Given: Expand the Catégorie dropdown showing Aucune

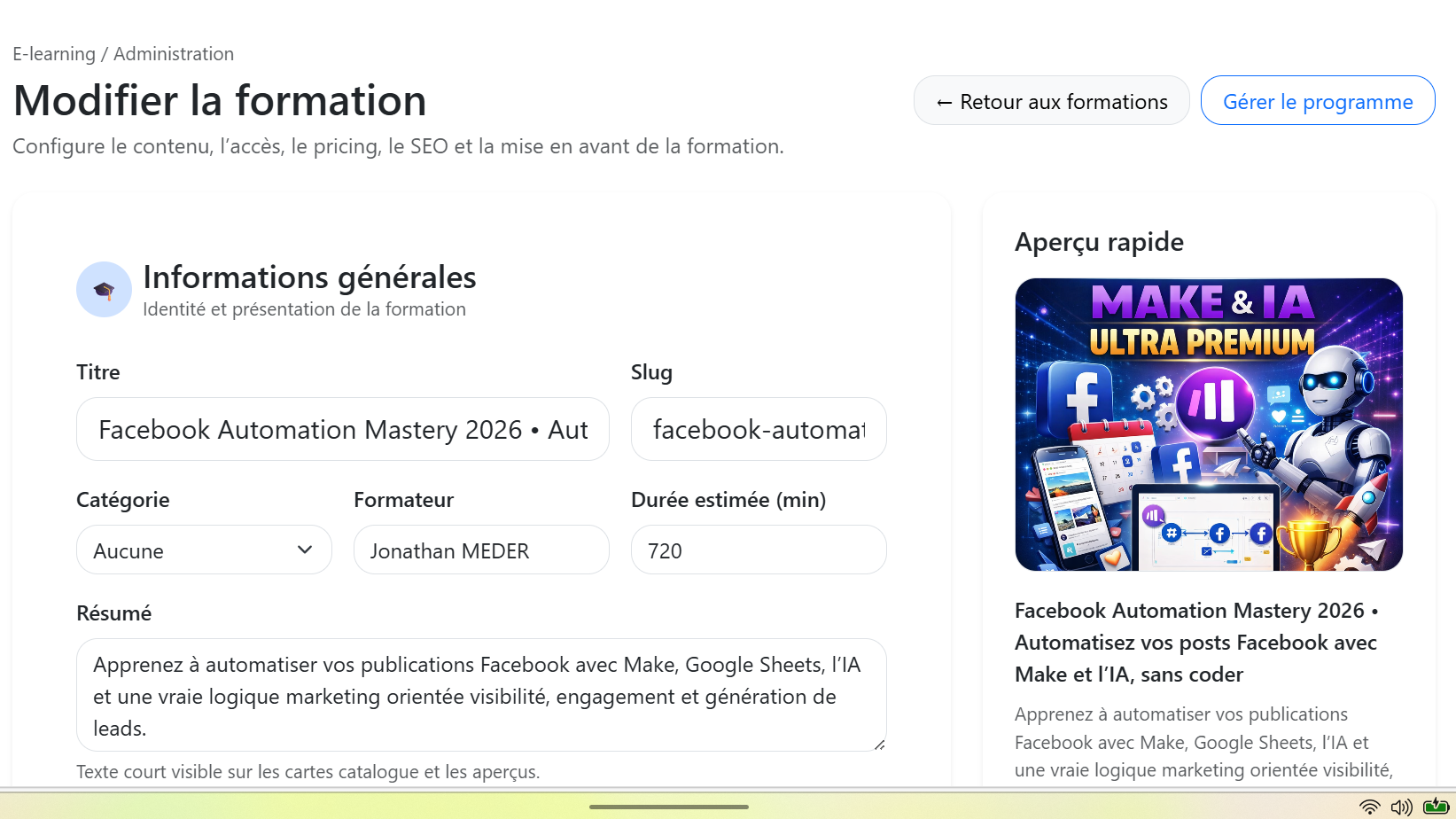Looking at the screenshot, I should [204, 550].
